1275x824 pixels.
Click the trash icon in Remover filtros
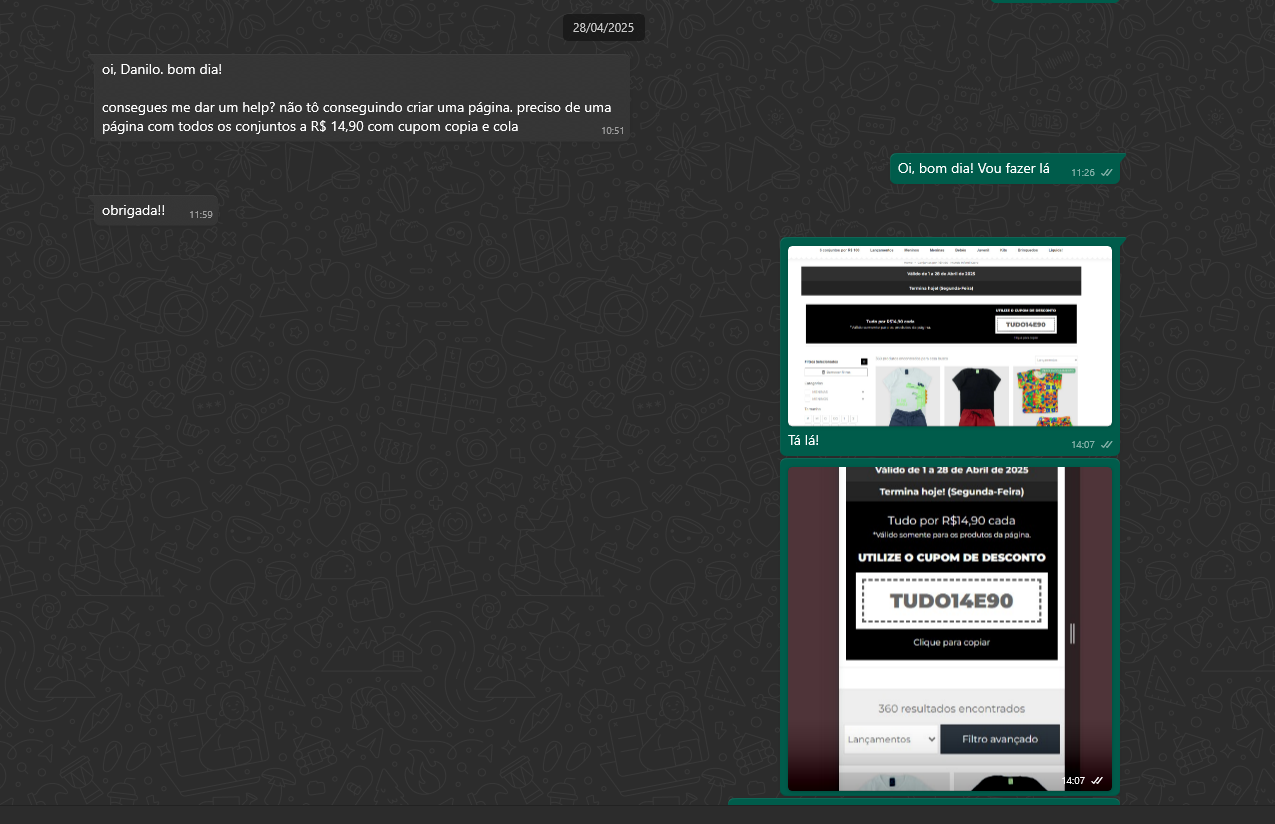823,372
